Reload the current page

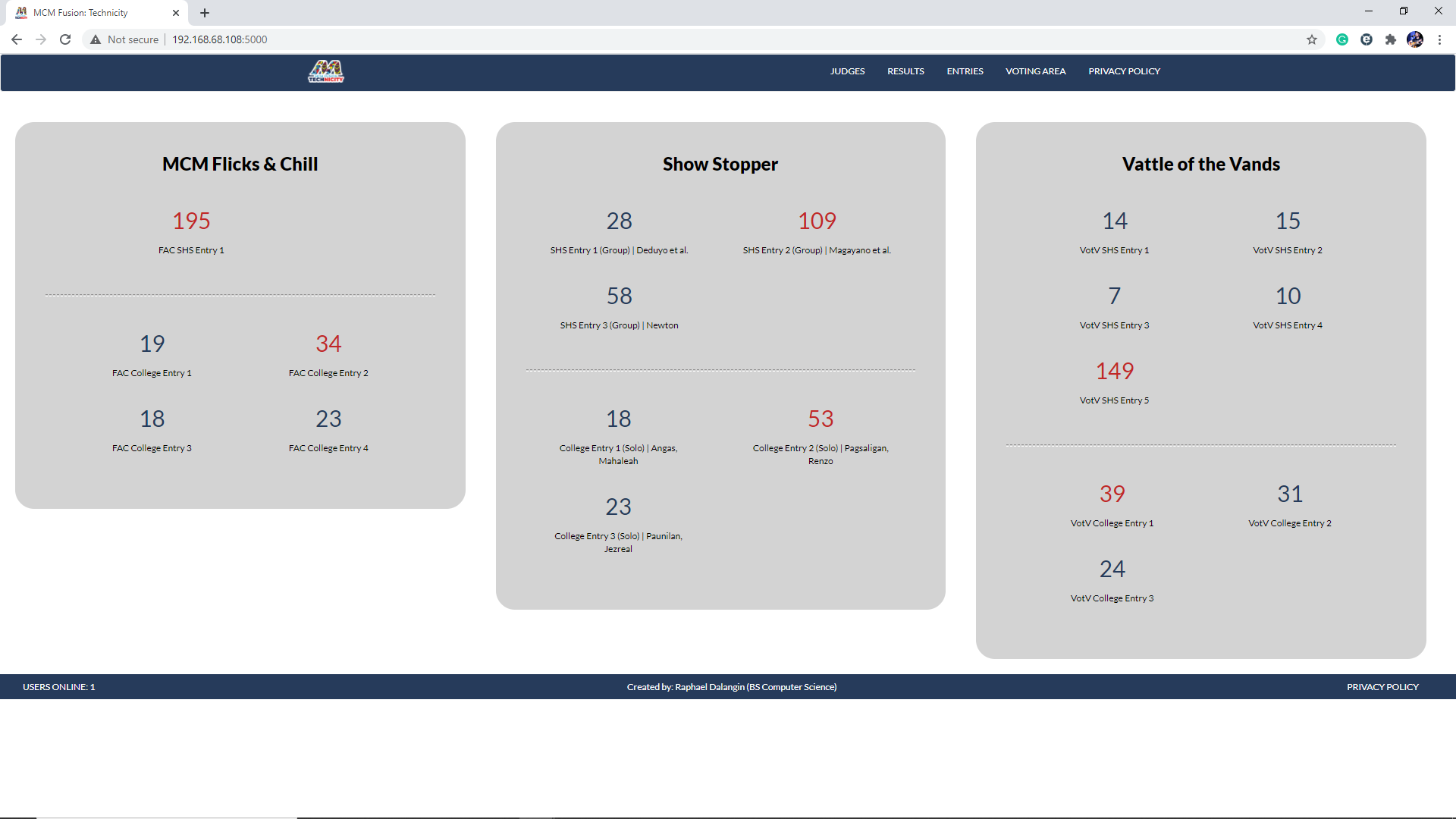(x=65, y=39)
